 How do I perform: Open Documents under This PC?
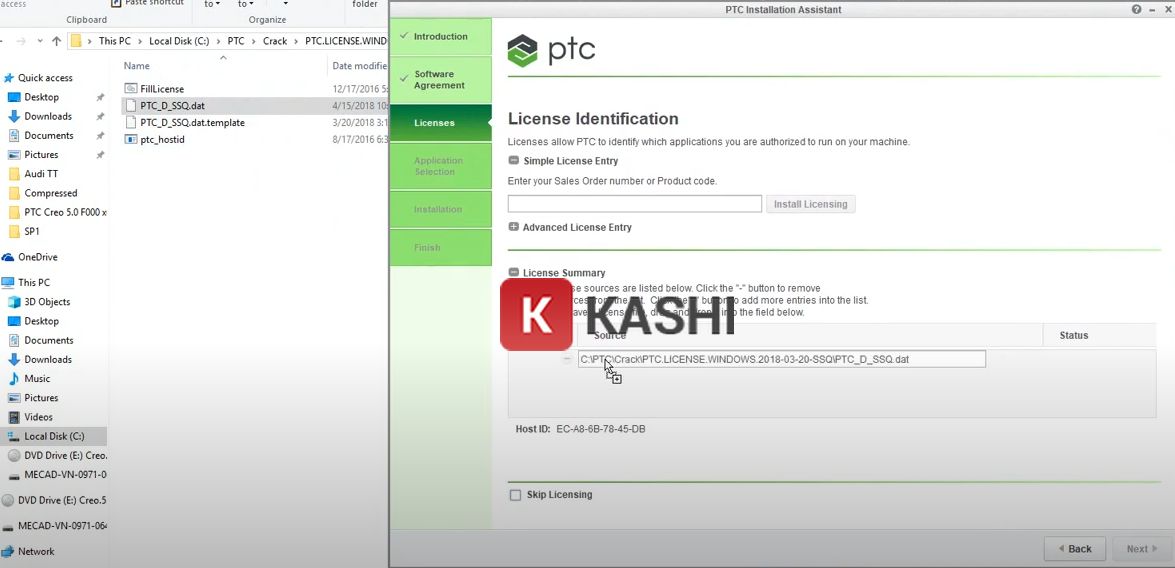(49, 340)
